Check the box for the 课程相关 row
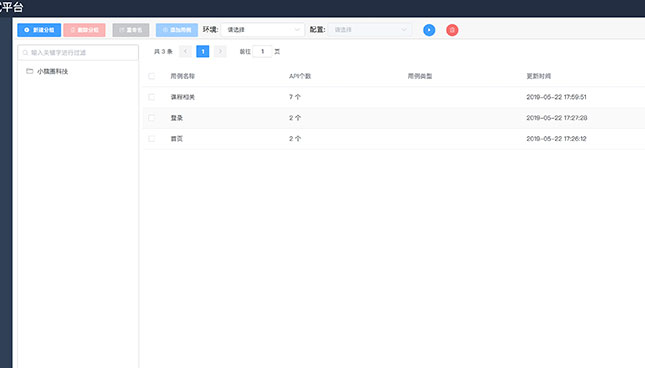 (151, 97)
